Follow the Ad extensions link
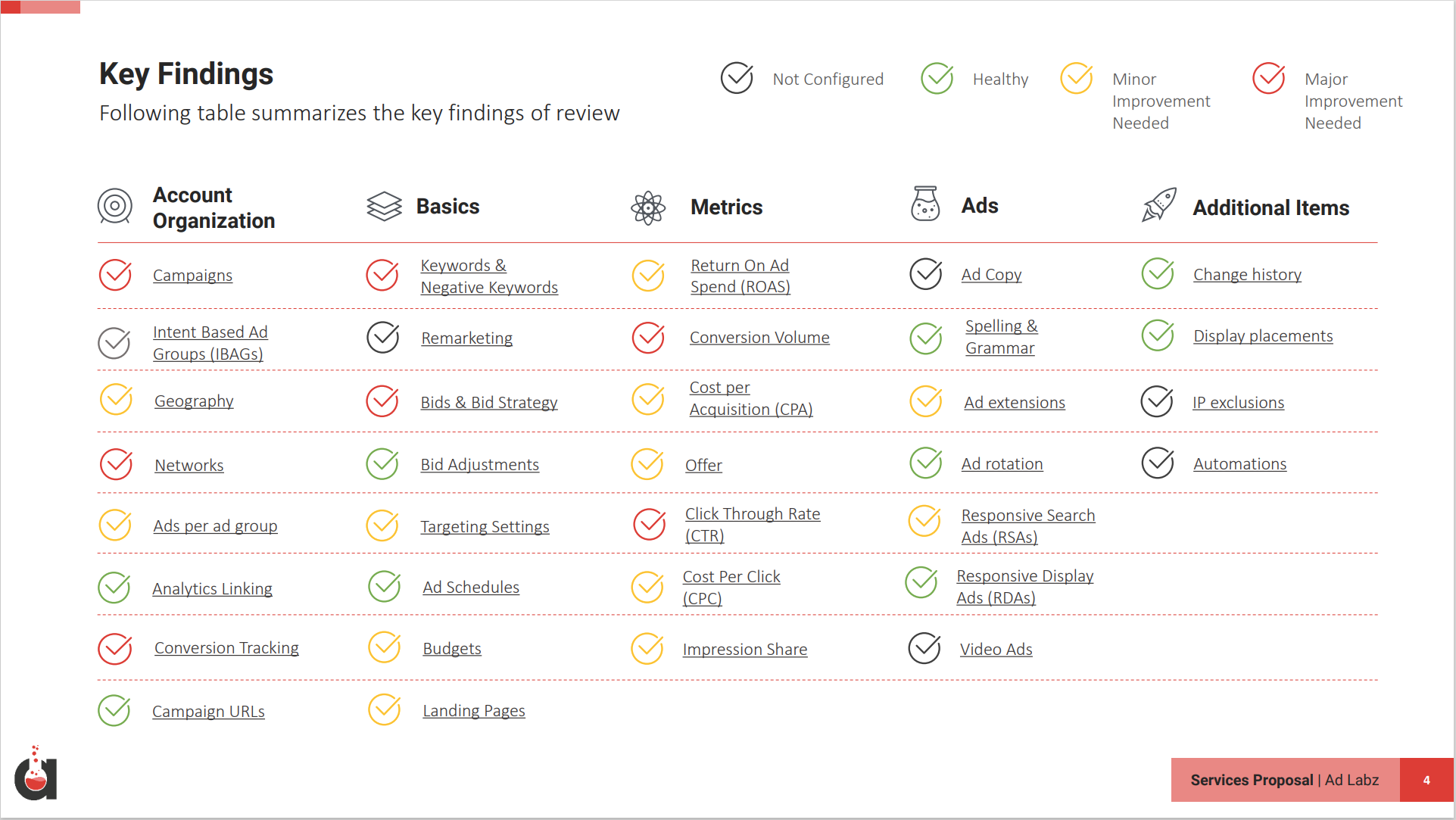1456x820 pixels. (x=1014, y=403)
